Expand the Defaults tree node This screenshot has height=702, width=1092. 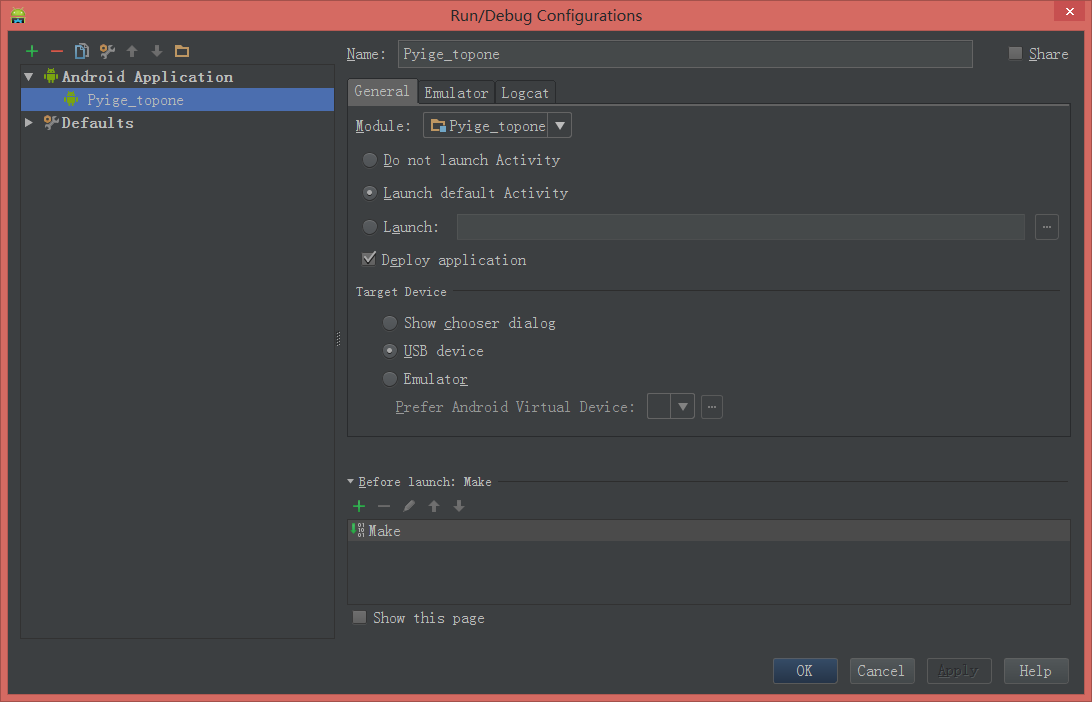28,122
